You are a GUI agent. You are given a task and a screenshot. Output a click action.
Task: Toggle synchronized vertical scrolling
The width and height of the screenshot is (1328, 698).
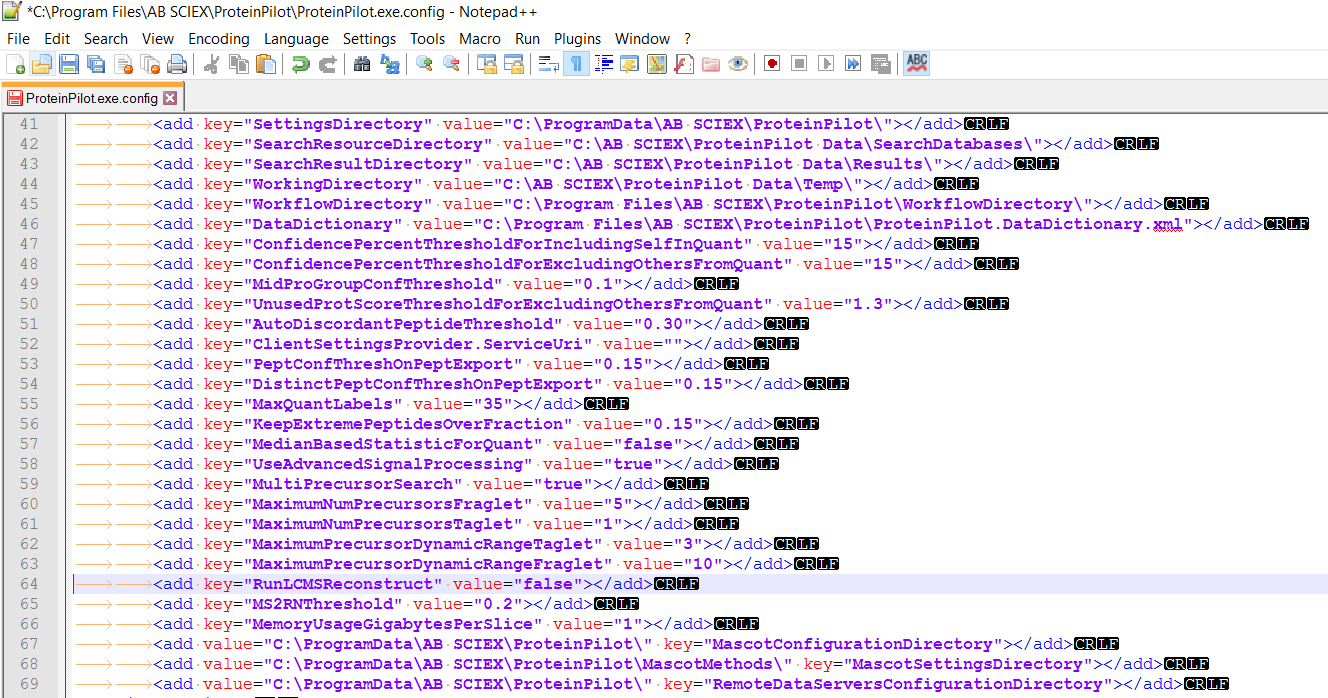pyautogui.click(x=486, y=64)
